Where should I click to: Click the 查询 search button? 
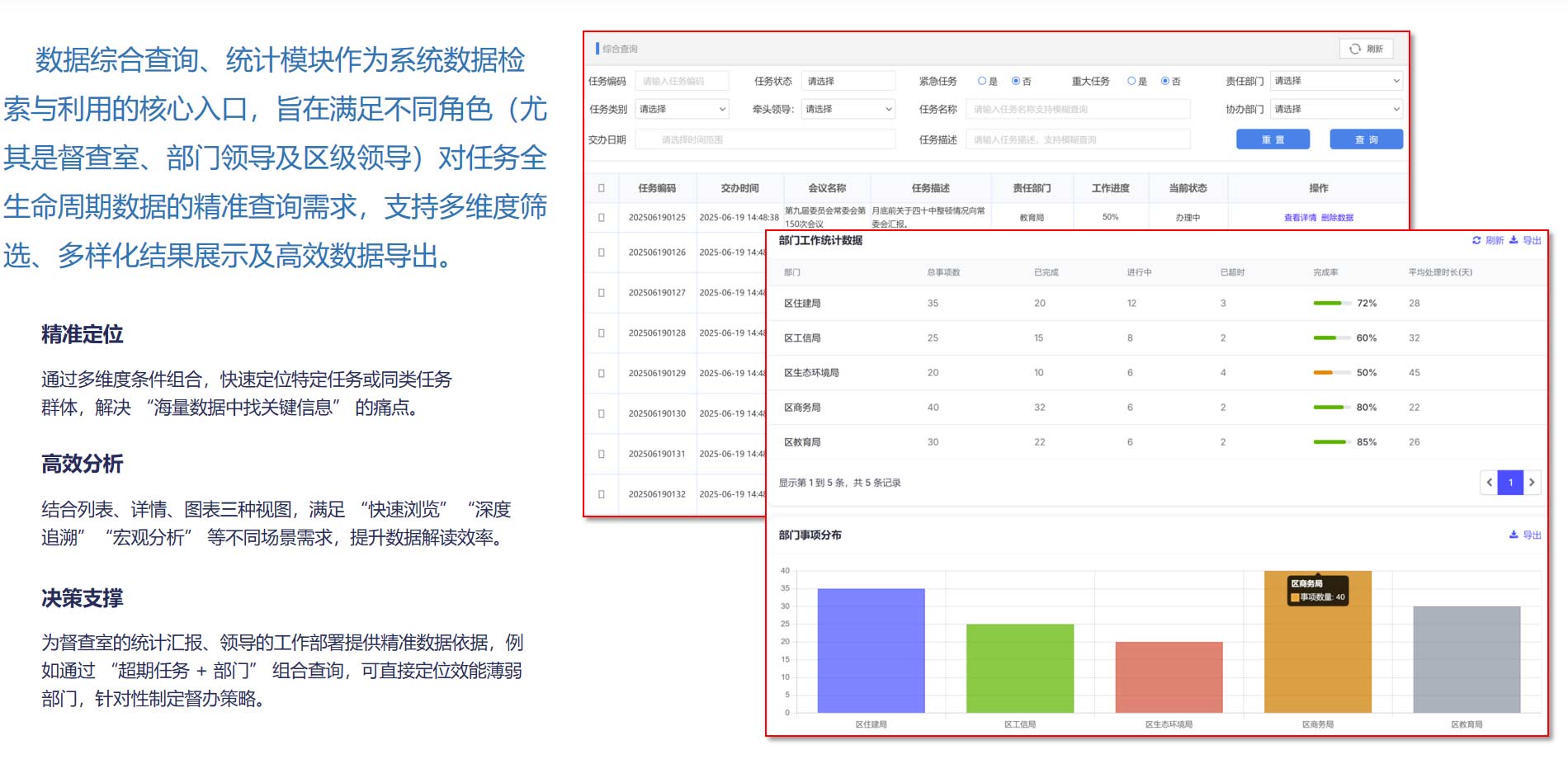tap(1366, 139)
